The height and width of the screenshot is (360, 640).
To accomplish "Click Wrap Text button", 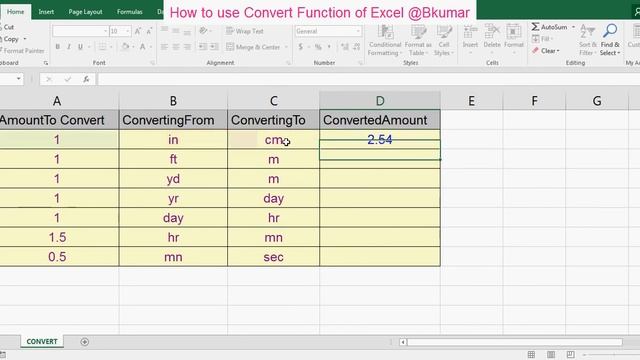I will (244, 31).
